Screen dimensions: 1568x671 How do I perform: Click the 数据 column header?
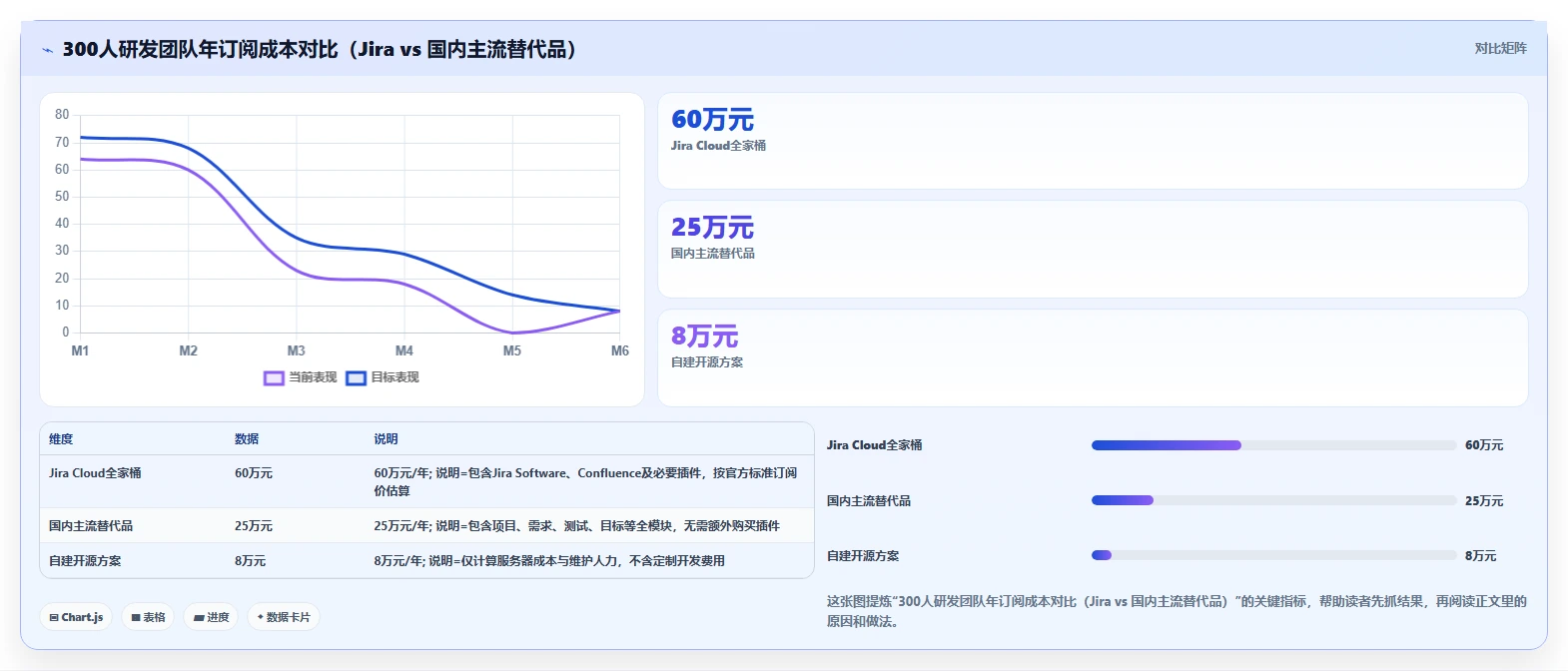(x=247, y=439)
